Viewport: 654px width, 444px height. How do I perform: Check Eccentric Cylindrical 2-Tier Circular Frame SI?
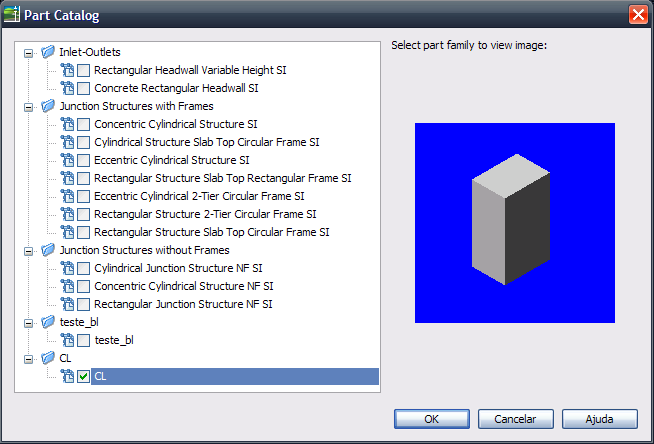point(83,196)
